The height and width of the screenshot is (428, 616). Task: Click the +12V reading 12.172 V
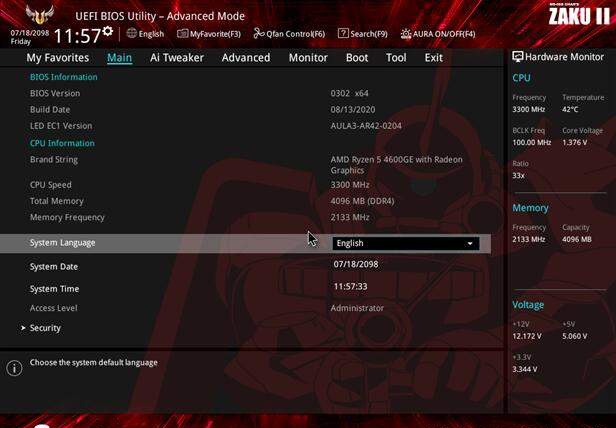526,336
